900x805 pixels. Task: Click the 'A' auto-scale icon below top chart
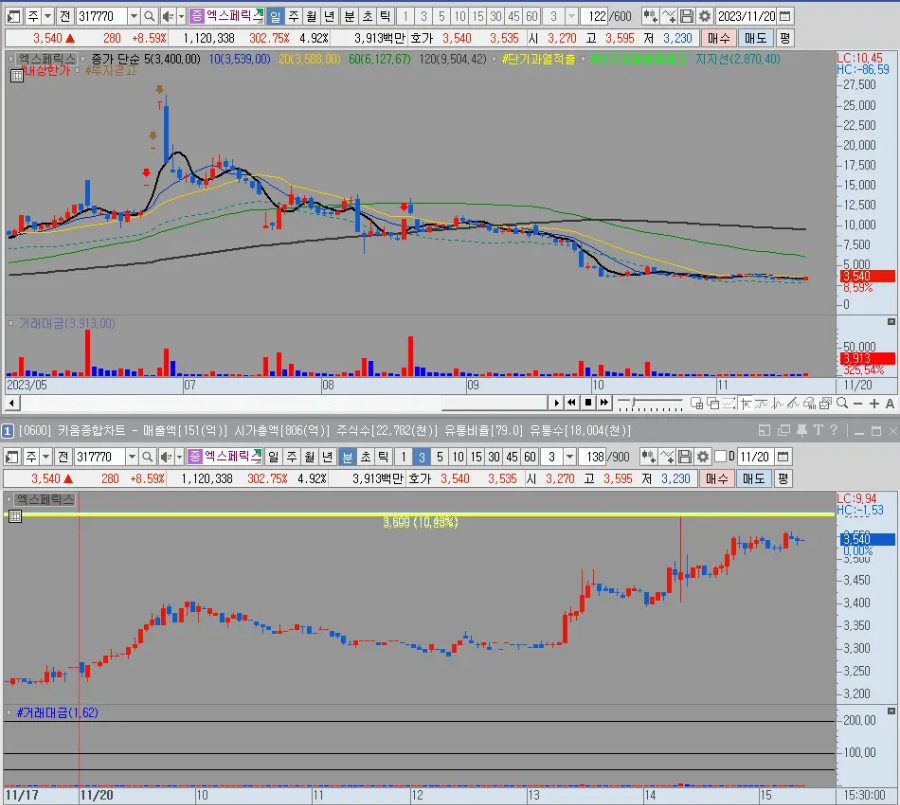[x=890, y=404]
